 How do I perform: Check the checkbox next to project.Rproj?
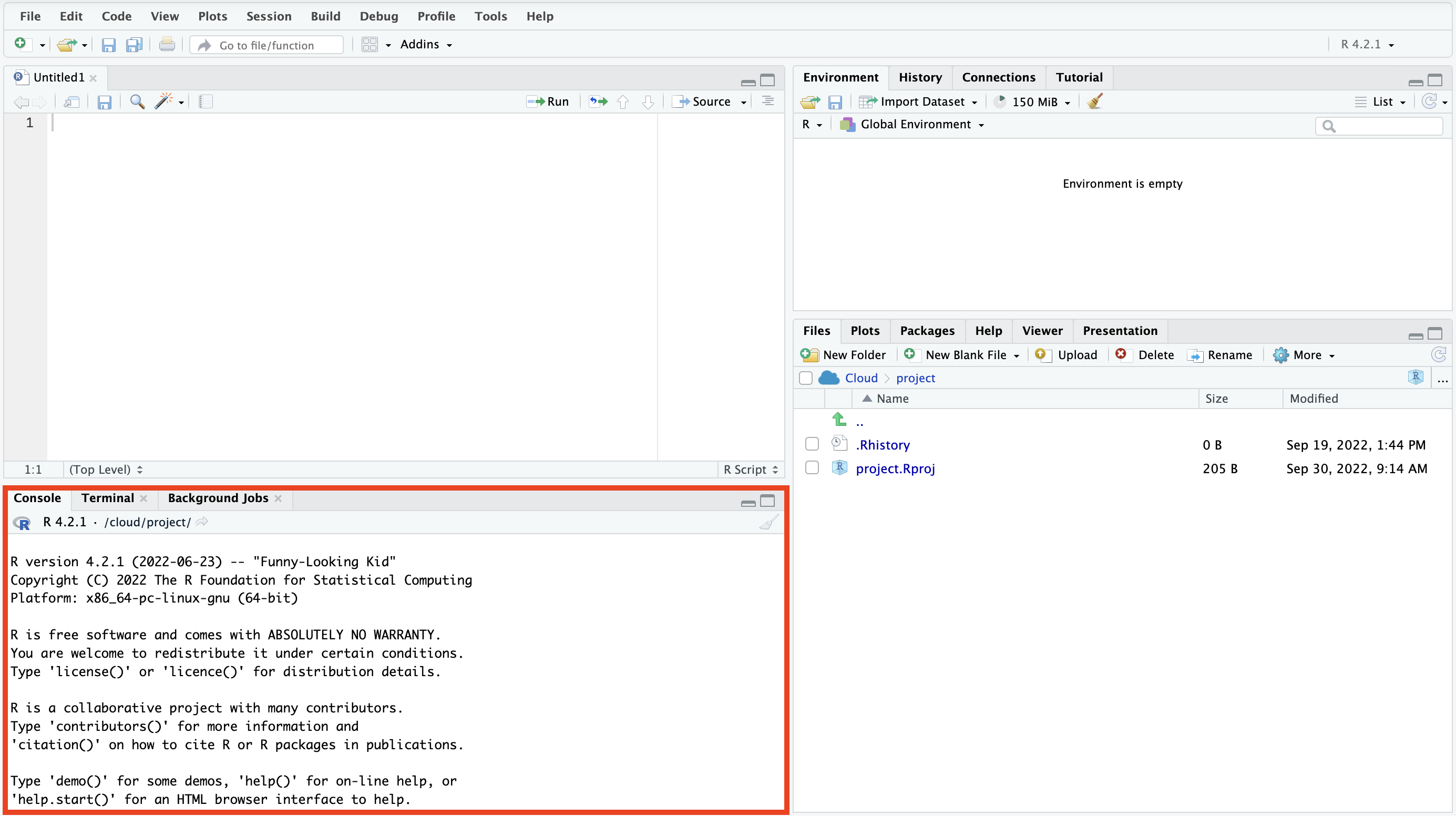[812, 468]
